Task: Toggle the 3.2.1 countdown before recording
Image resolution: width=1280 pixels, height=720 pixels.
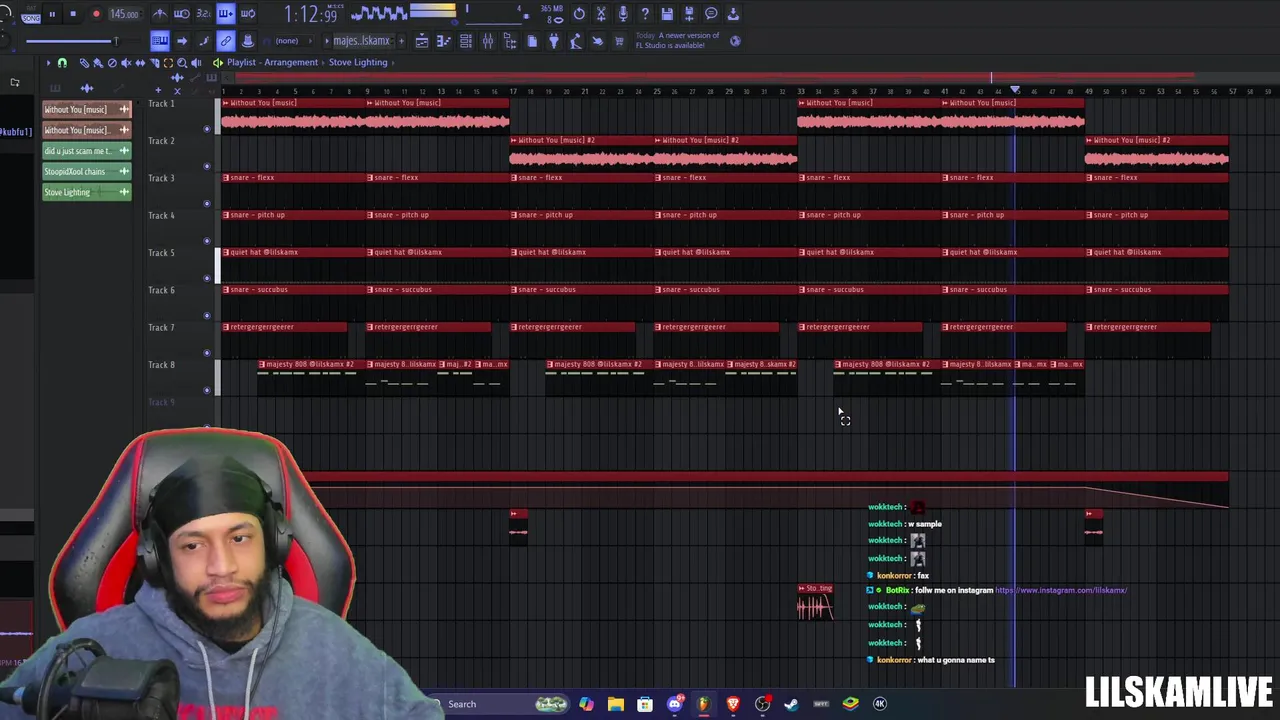Action: [x=204, y=14]
